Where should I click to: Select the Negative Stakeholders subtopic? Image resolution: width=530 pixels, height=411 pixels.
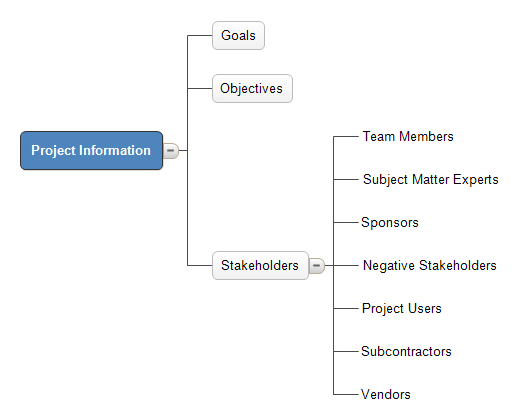click(x=430, y=266)
